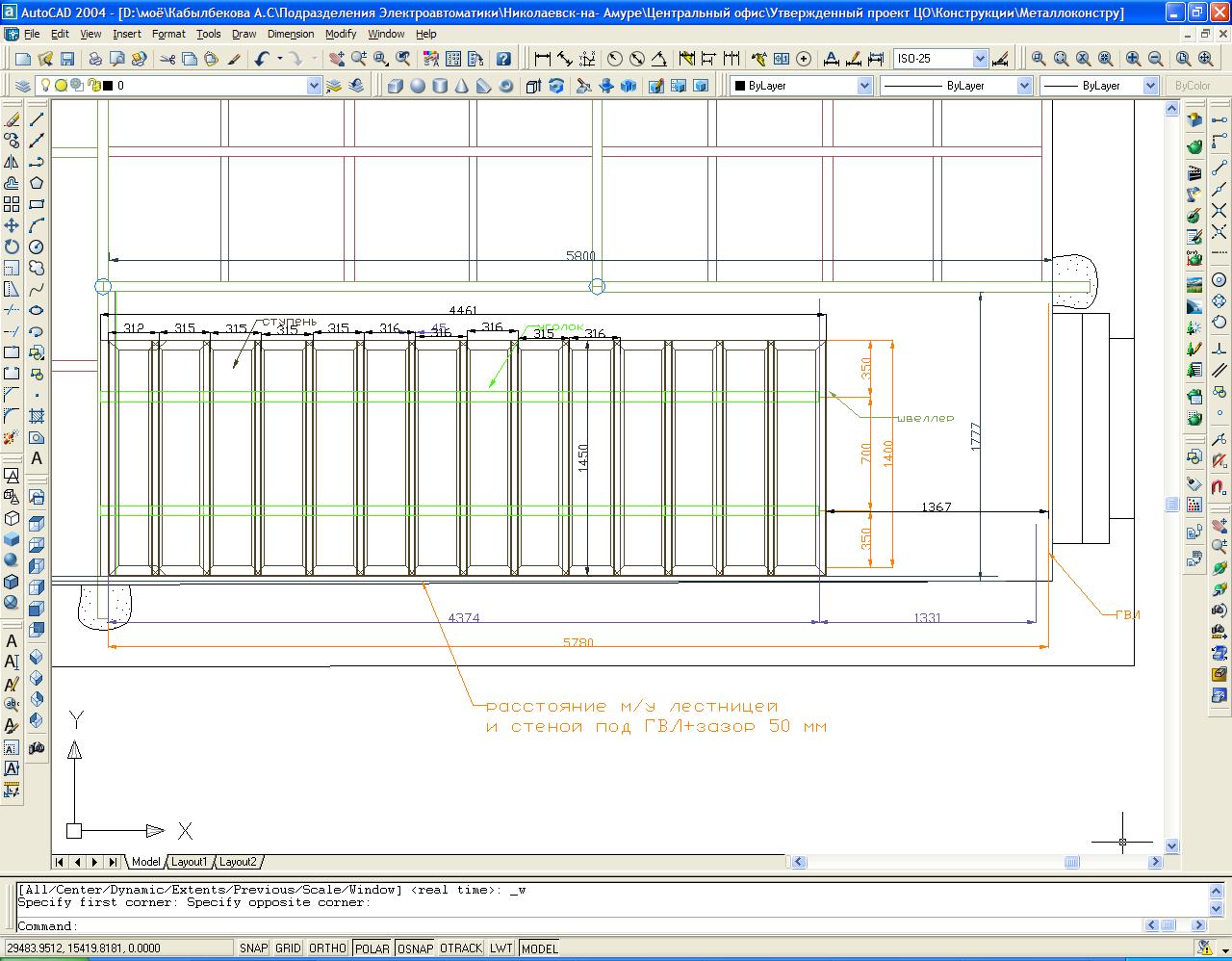
Task: Start the Linear Dimension tool
Action: tap(543, 59)
